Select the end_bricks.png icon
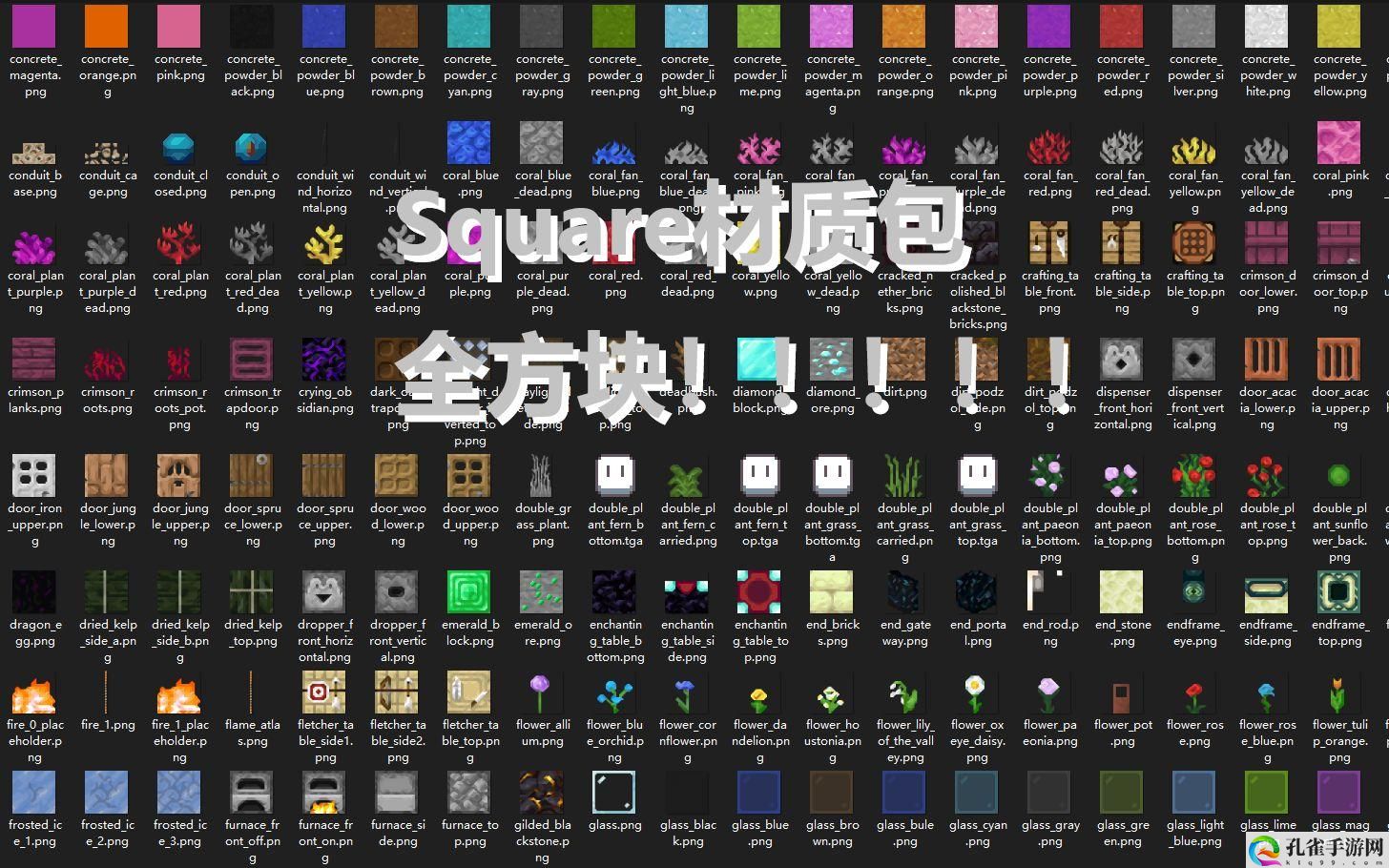 coord(832,591)
